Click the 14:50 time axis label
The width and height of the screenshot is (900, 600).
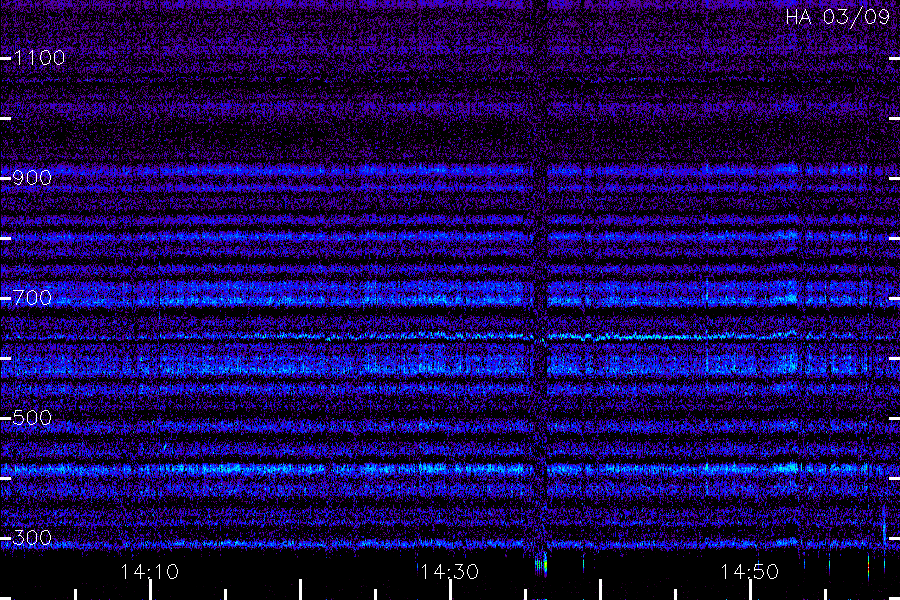click(x=750, y=572)
